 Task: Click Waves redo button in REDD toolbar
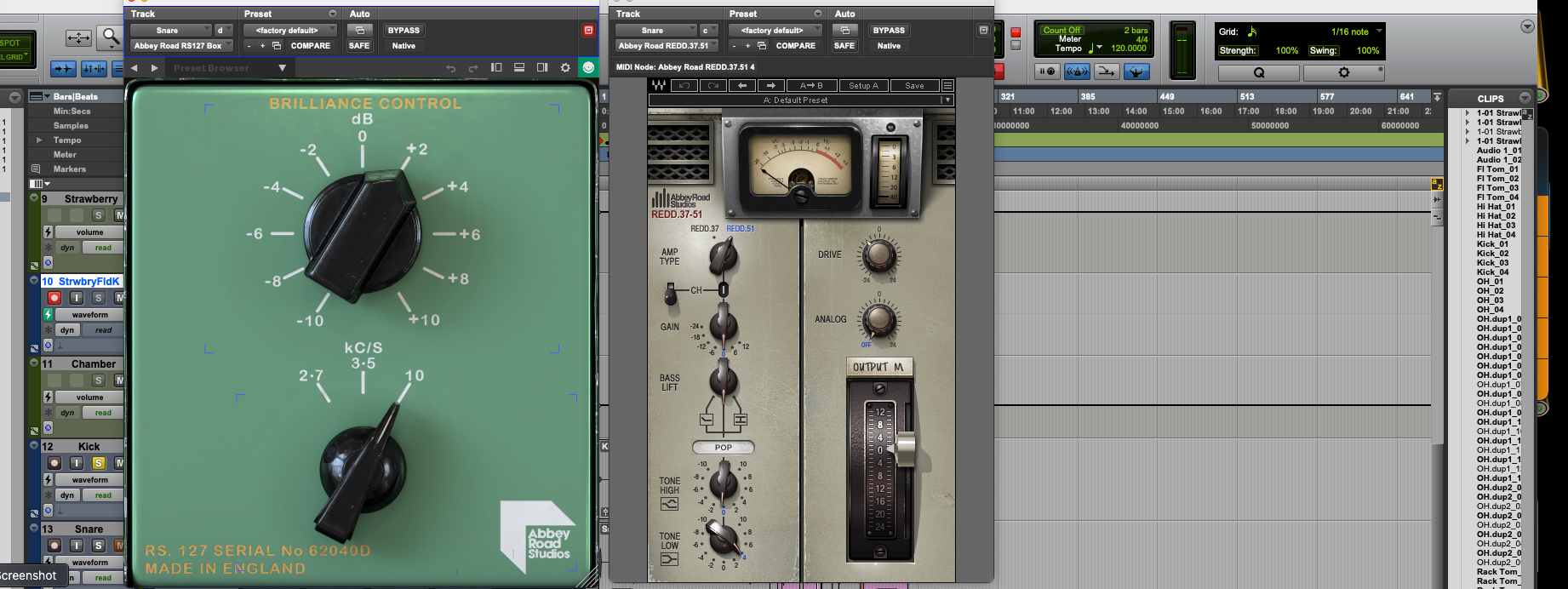(712, 86)
